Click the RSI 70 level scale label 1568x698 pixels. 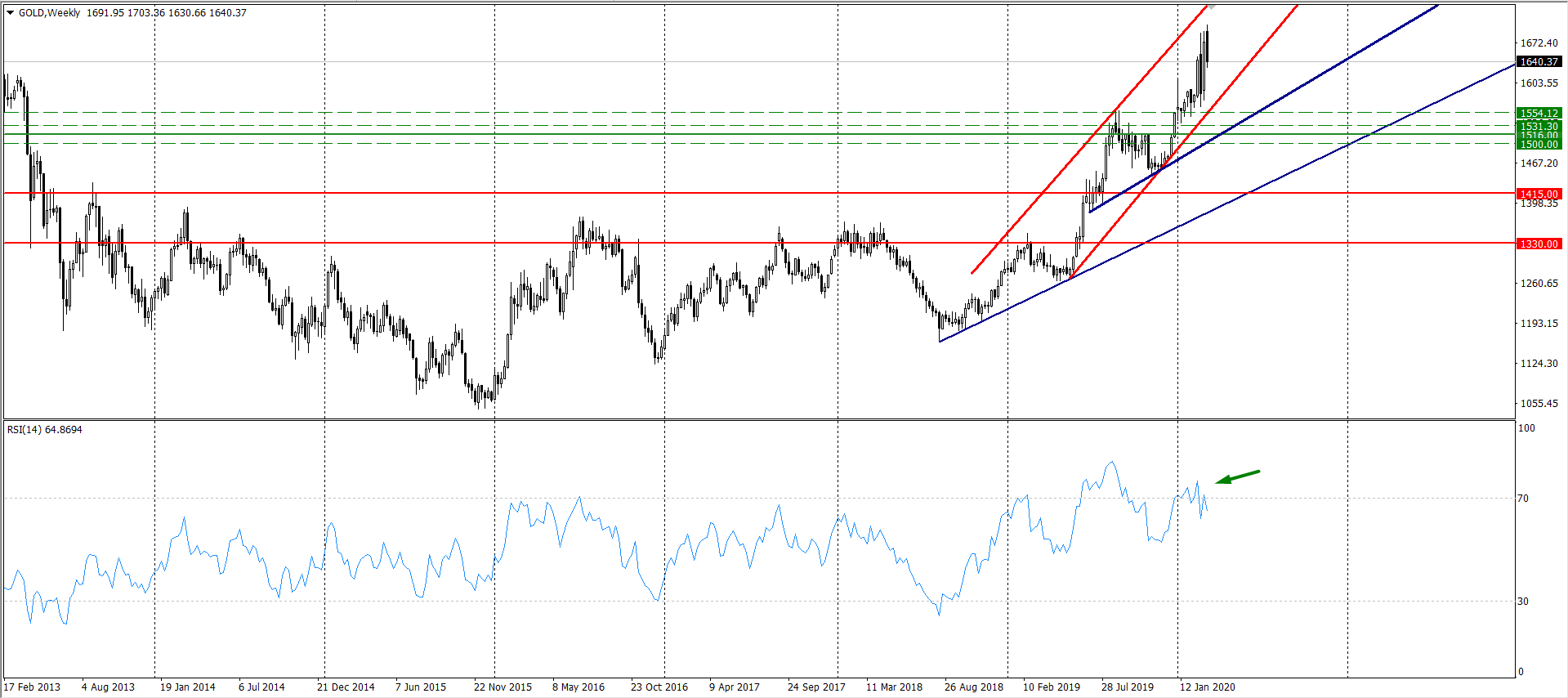click(x=1523, y=499)
